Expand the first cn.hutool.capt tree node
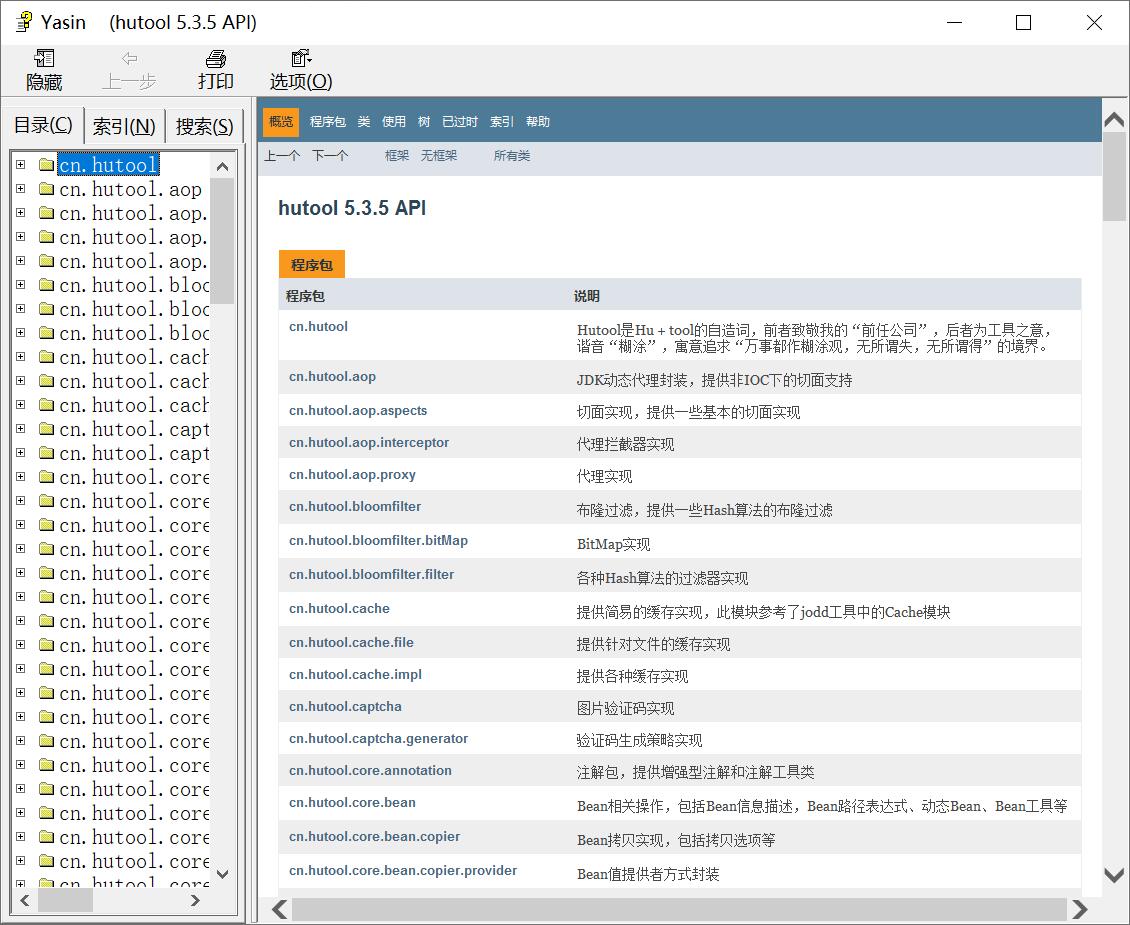1130x925 pixels. tap(20, 429)
